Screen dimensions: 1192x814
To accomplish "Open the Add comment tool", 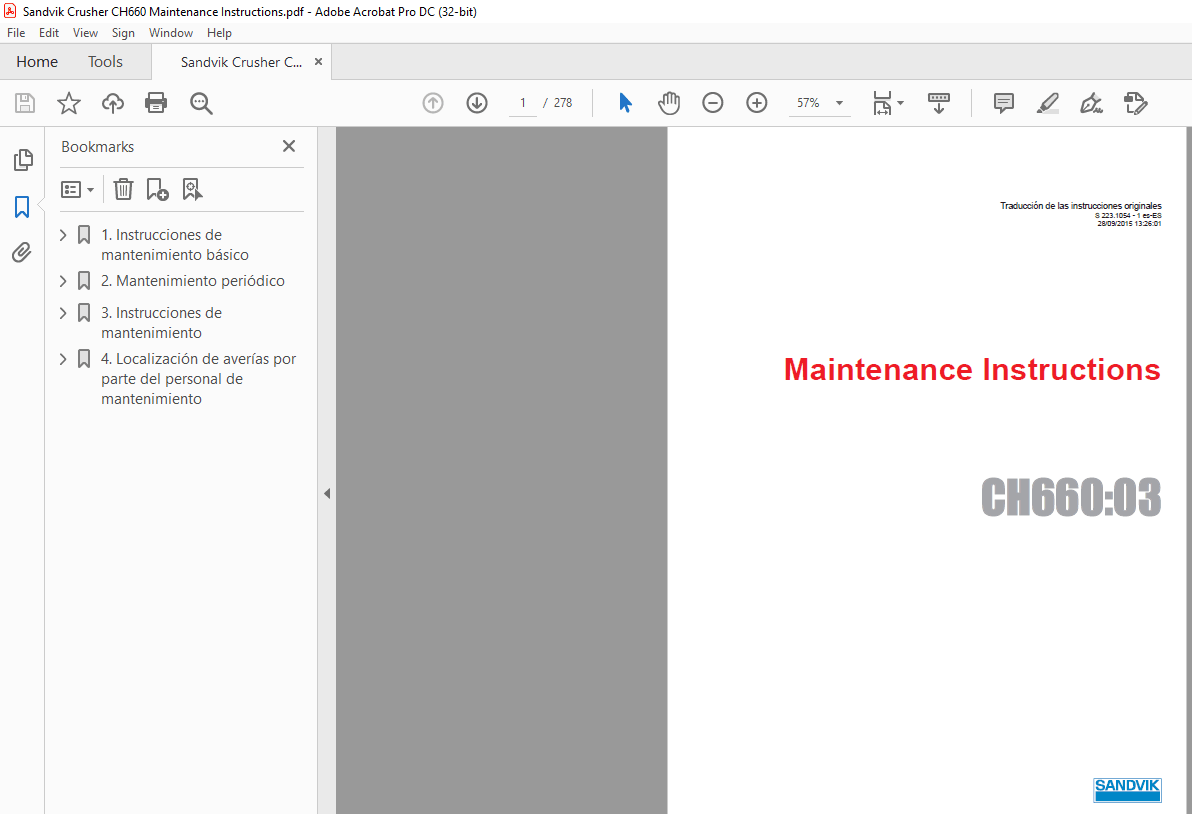I will pos(1003,103).
